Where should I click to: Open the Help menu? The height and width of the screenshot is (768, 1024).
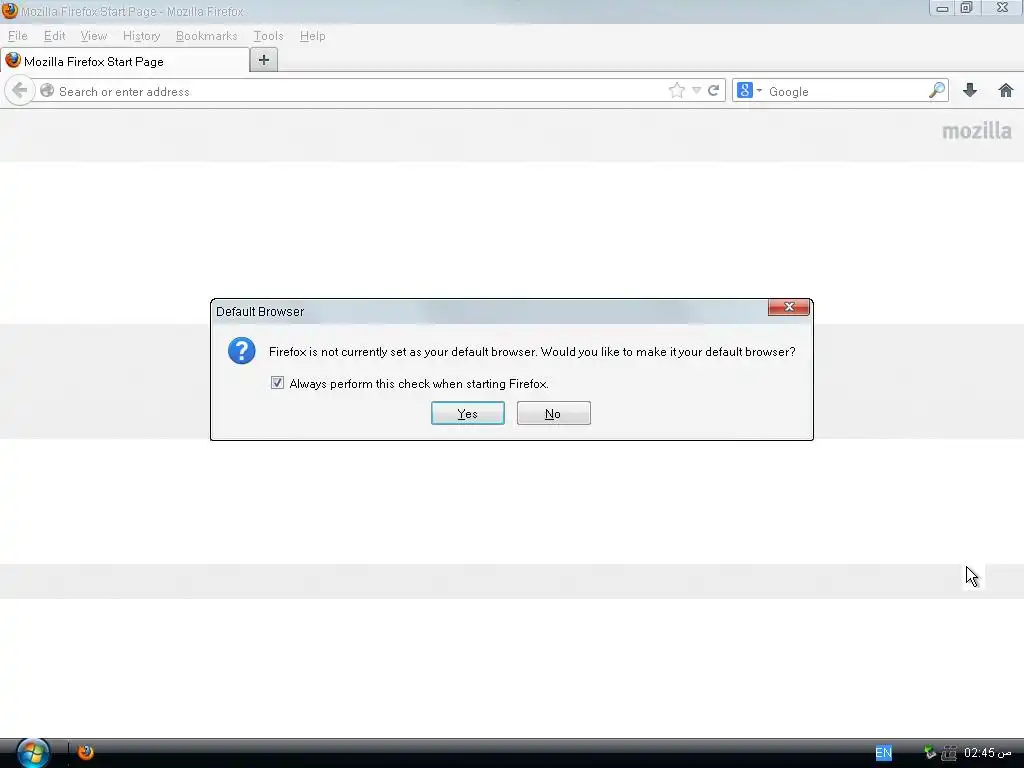coord(312,36)
